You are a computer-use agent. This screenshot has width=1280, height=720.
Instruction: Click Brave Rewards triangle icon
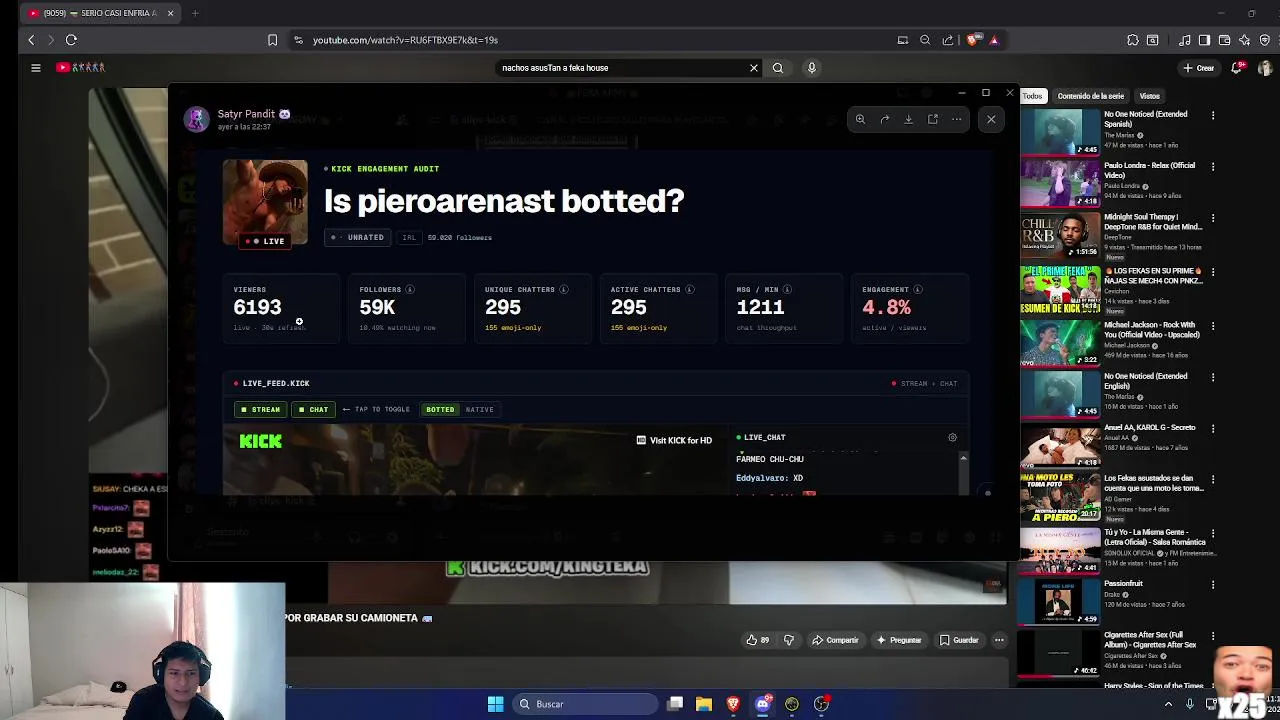click(994, 40)
